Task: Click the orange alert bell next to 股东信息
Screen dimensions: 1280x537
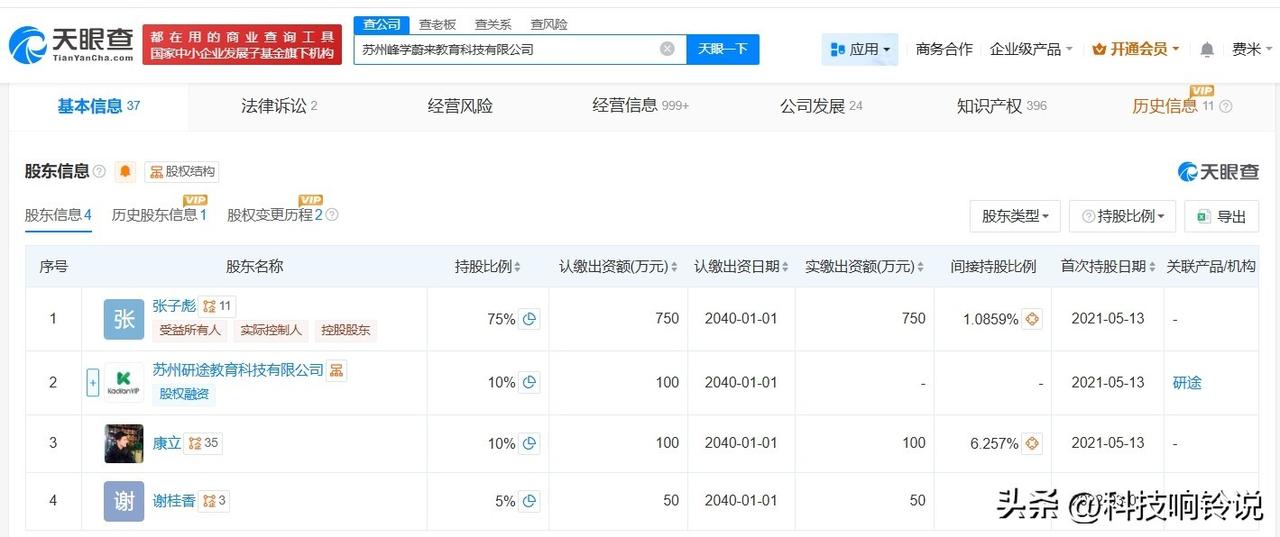Action: (125, 172)
